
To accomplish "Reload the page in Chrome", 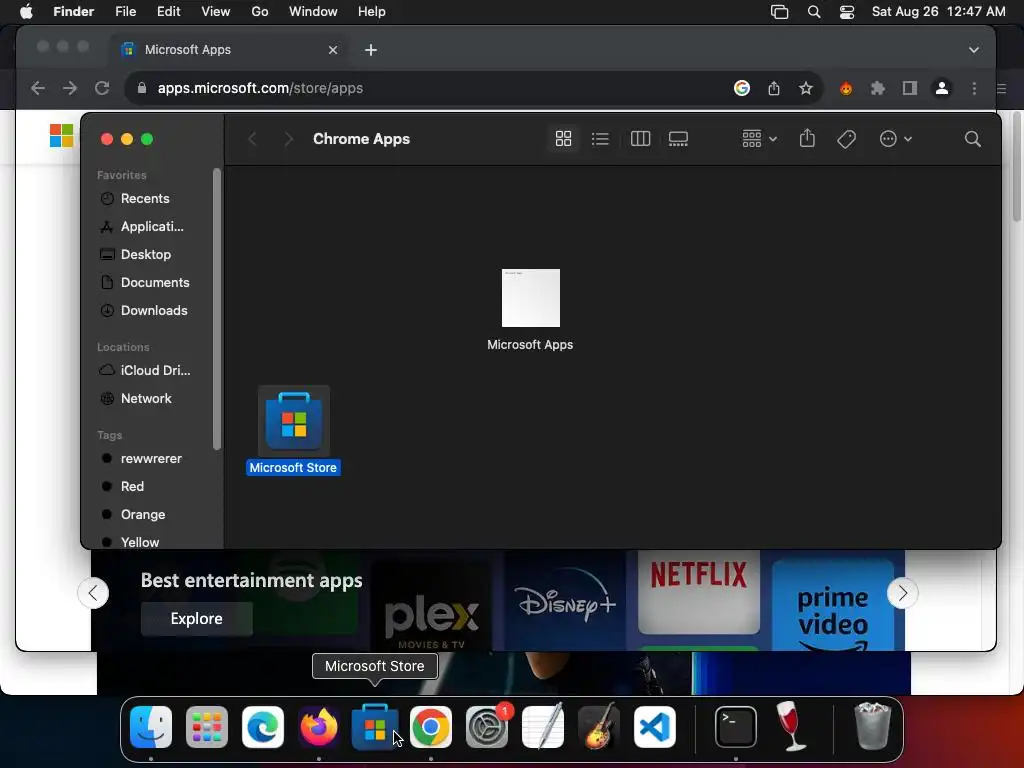I will pyautogui.click(x=102, y=88).
